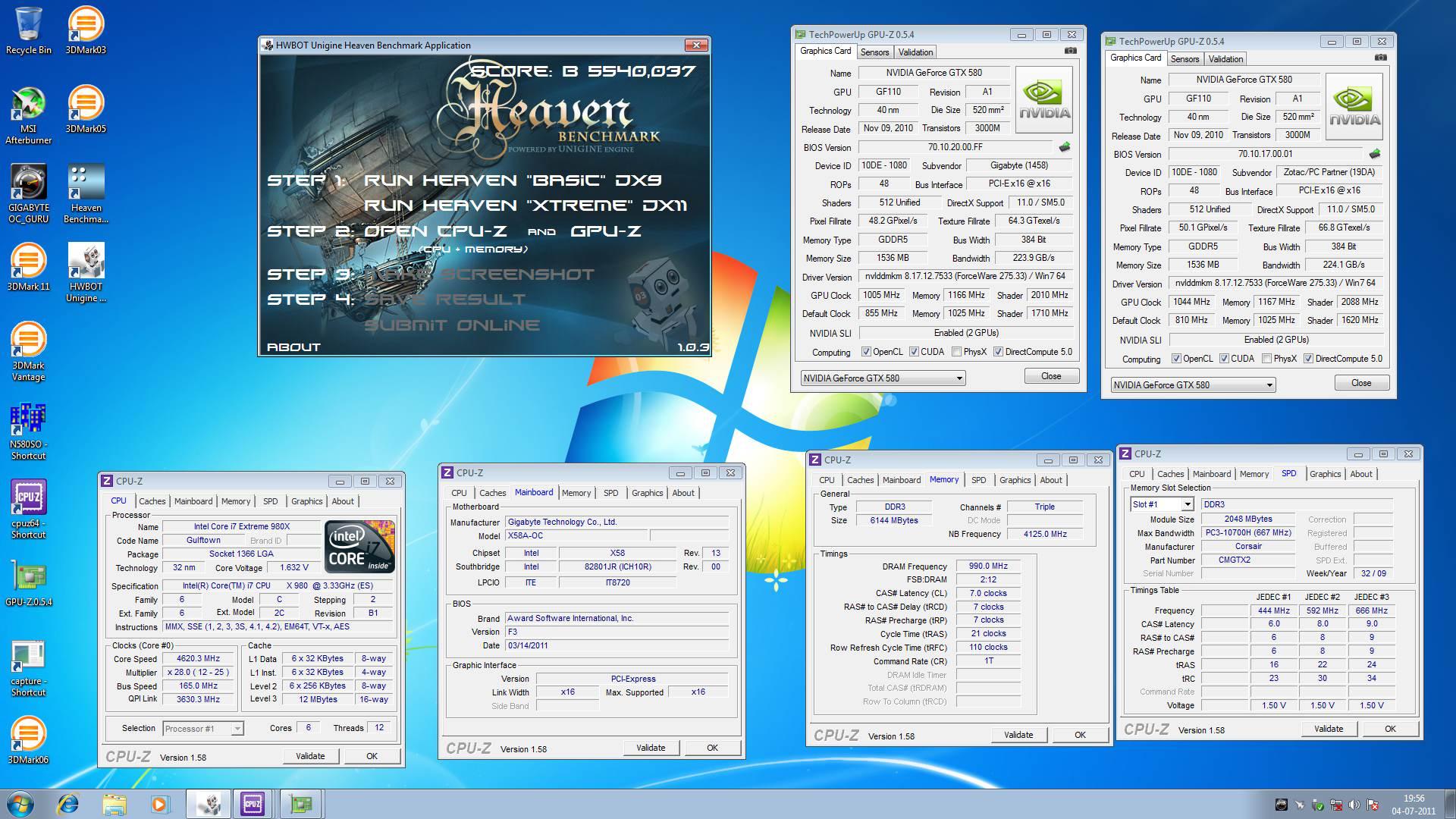Open Windows Explorer from the taskbar
Image resolution: width=1456 pixels, height=819 pixels.
114,804
